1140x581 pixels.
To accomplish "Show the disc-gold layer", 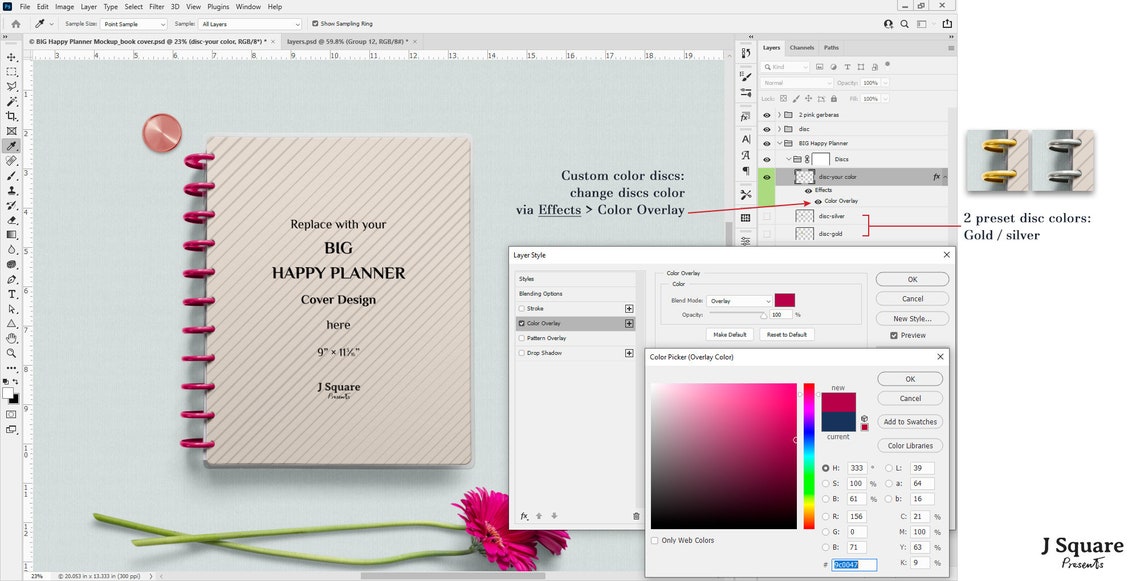I will point(766,234).
